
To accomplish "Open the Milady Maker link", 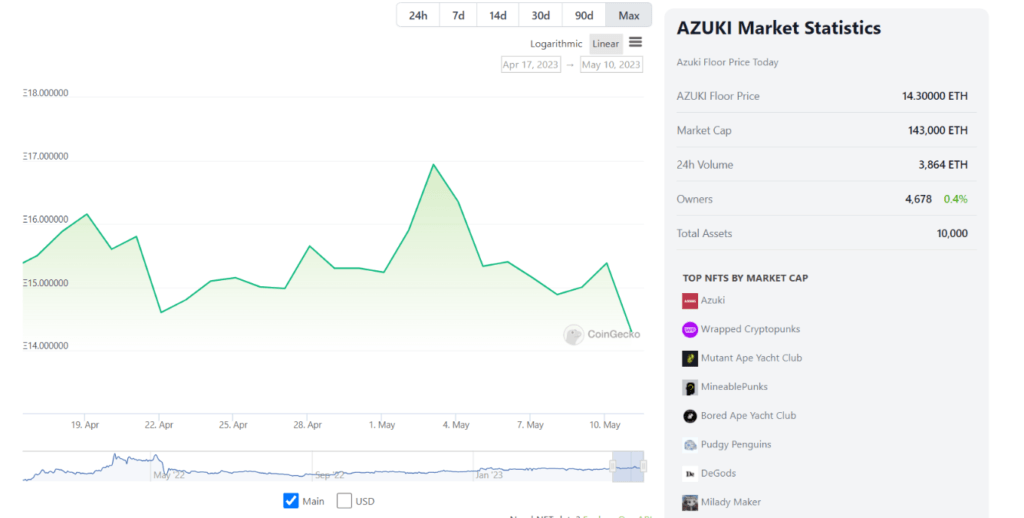I will click(x=731, y=502).
